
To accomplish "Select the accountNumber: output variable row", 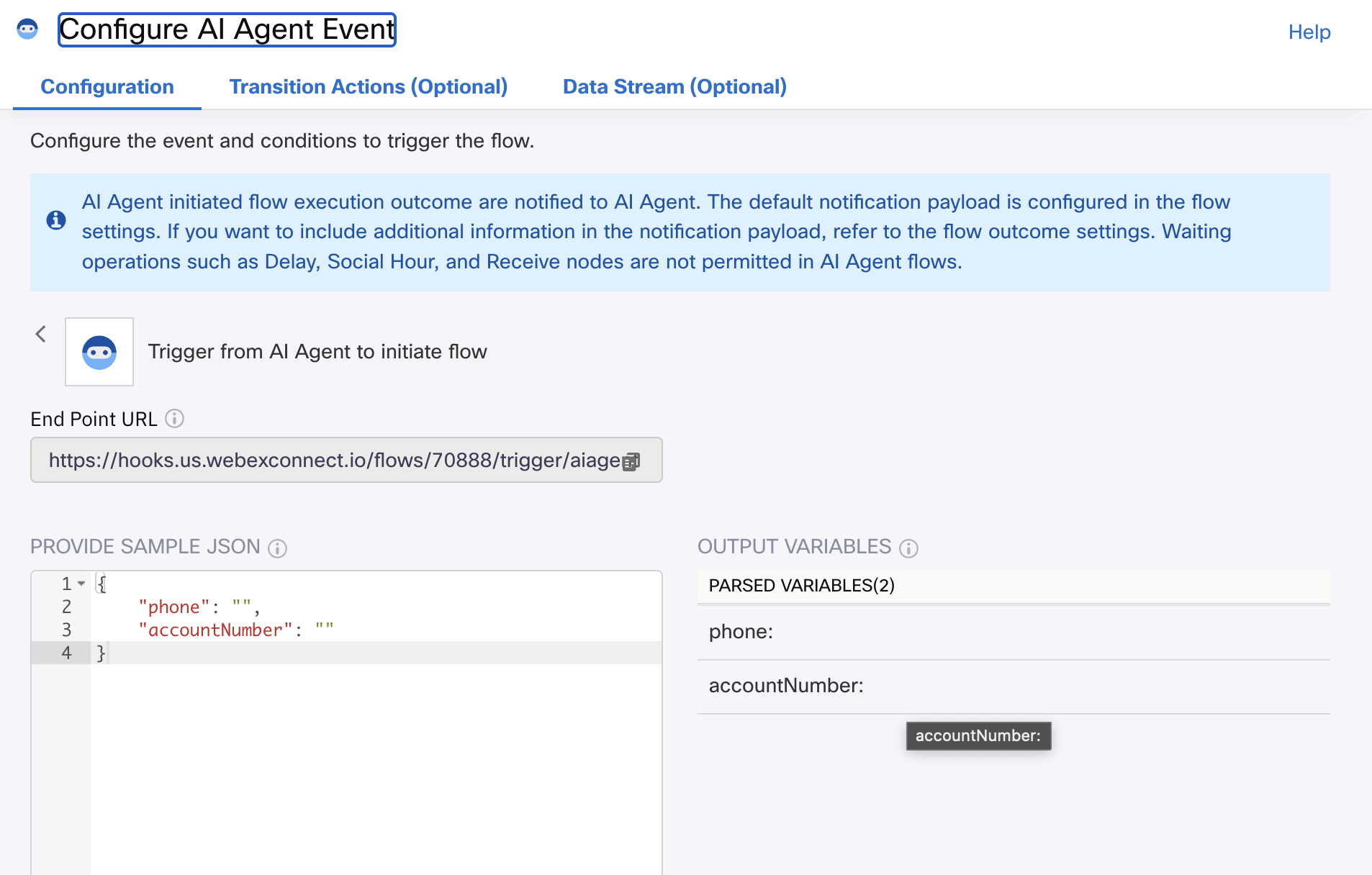I will click(1014, 686).
